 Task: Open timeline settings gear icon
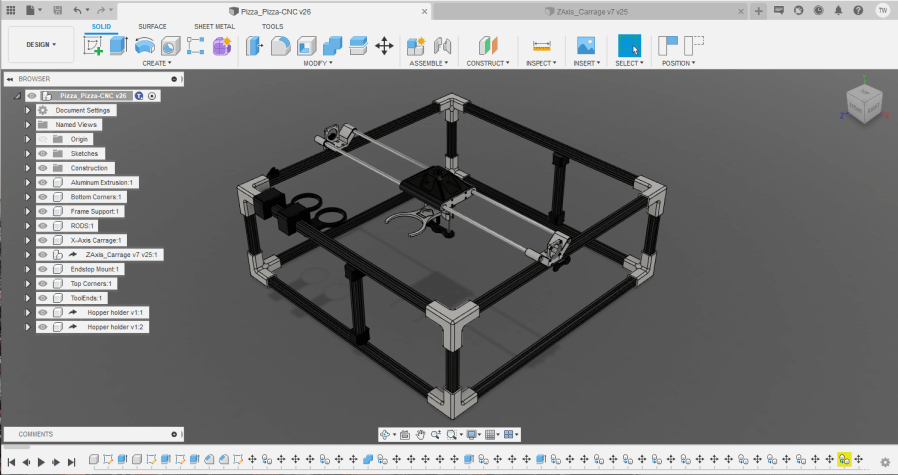[x=884, y=462]
